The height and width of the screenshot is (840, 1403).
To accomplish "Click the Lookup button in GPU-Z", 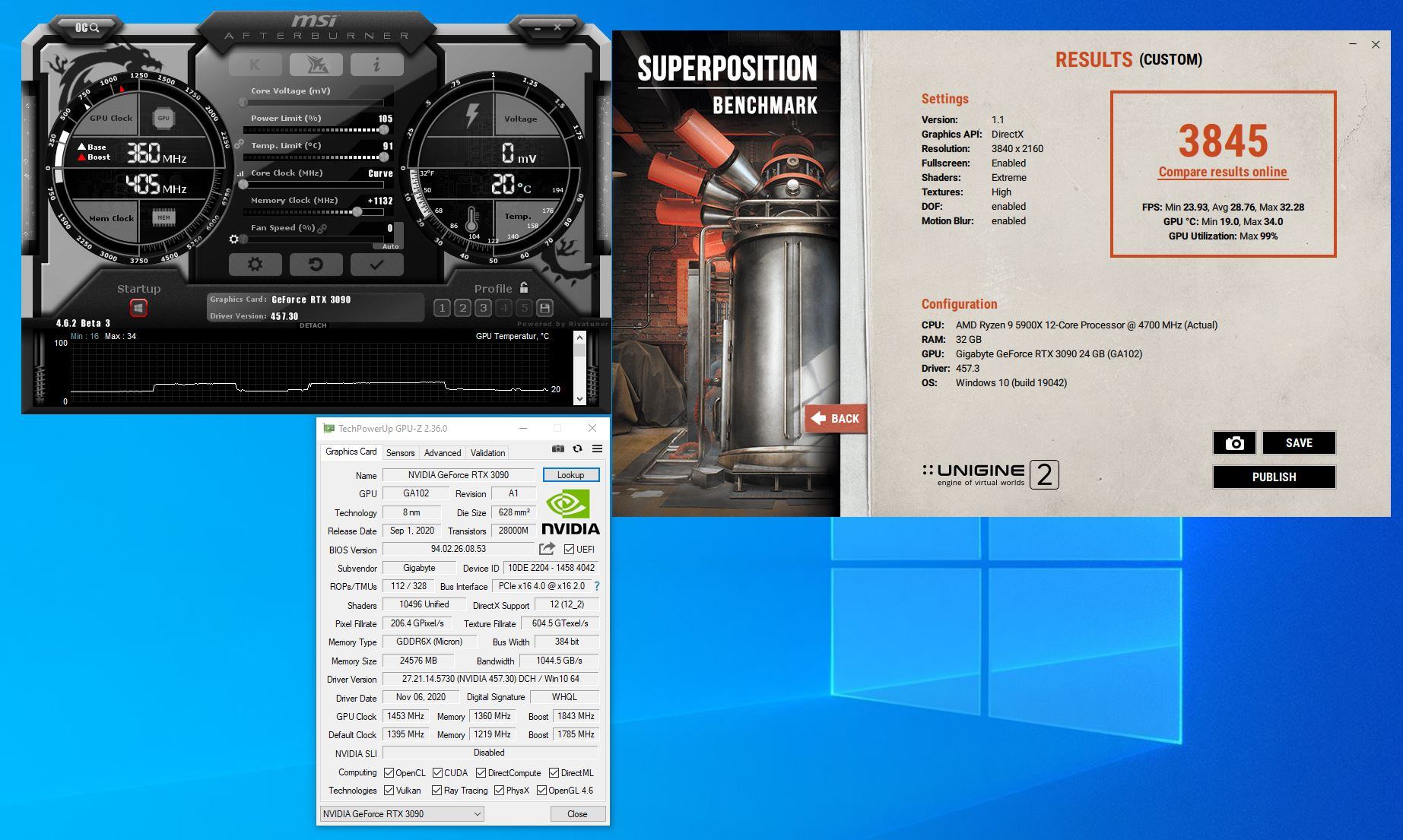I will (571, 475).
